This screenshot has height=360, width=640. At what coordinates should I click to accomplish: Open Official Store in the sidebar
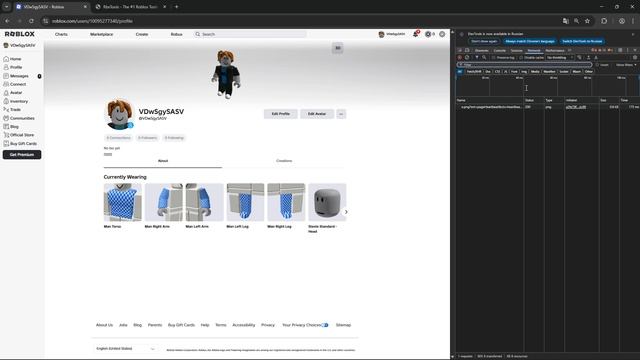(18, 135)
